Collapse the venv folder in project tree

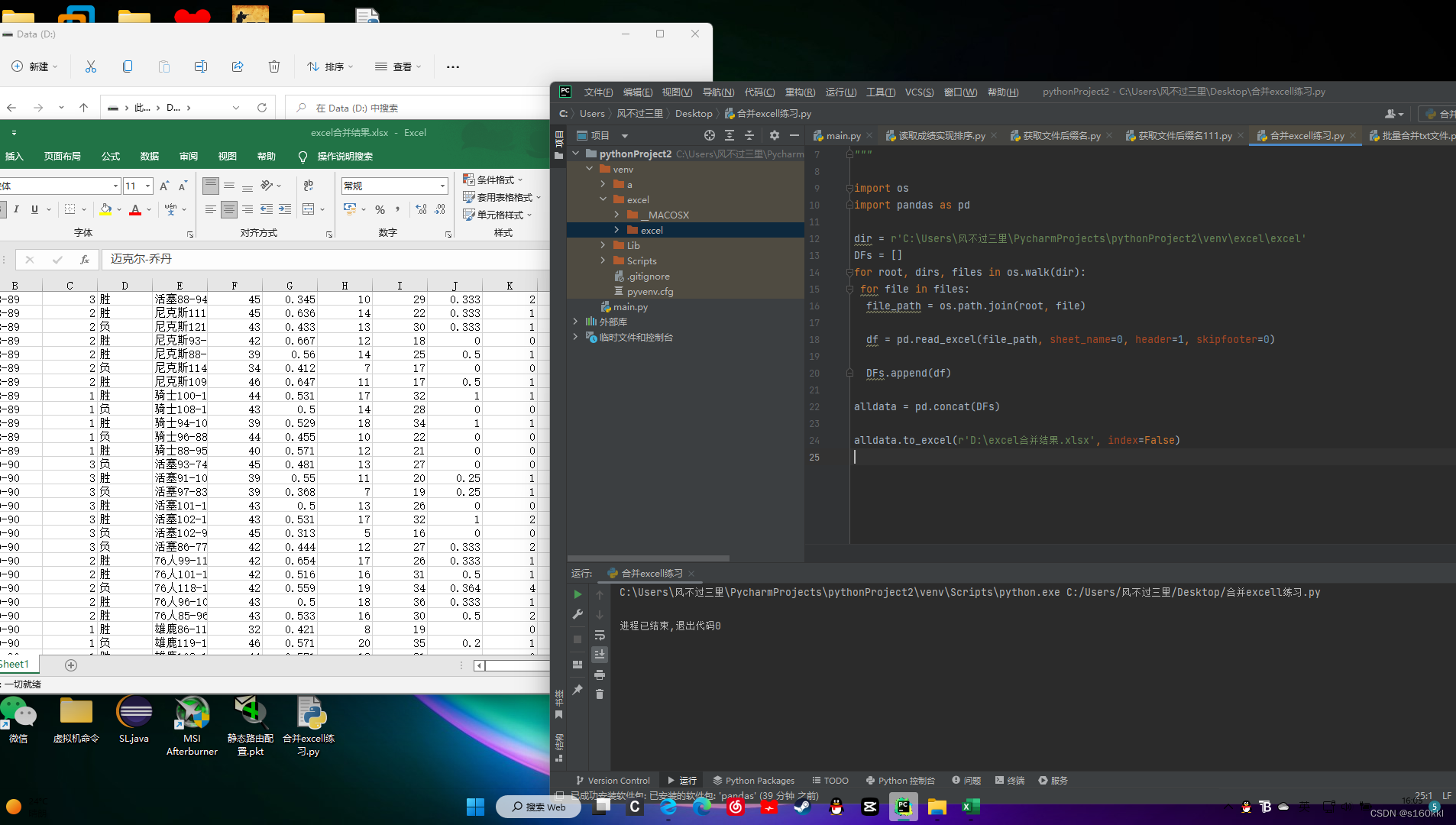(589, 169)
